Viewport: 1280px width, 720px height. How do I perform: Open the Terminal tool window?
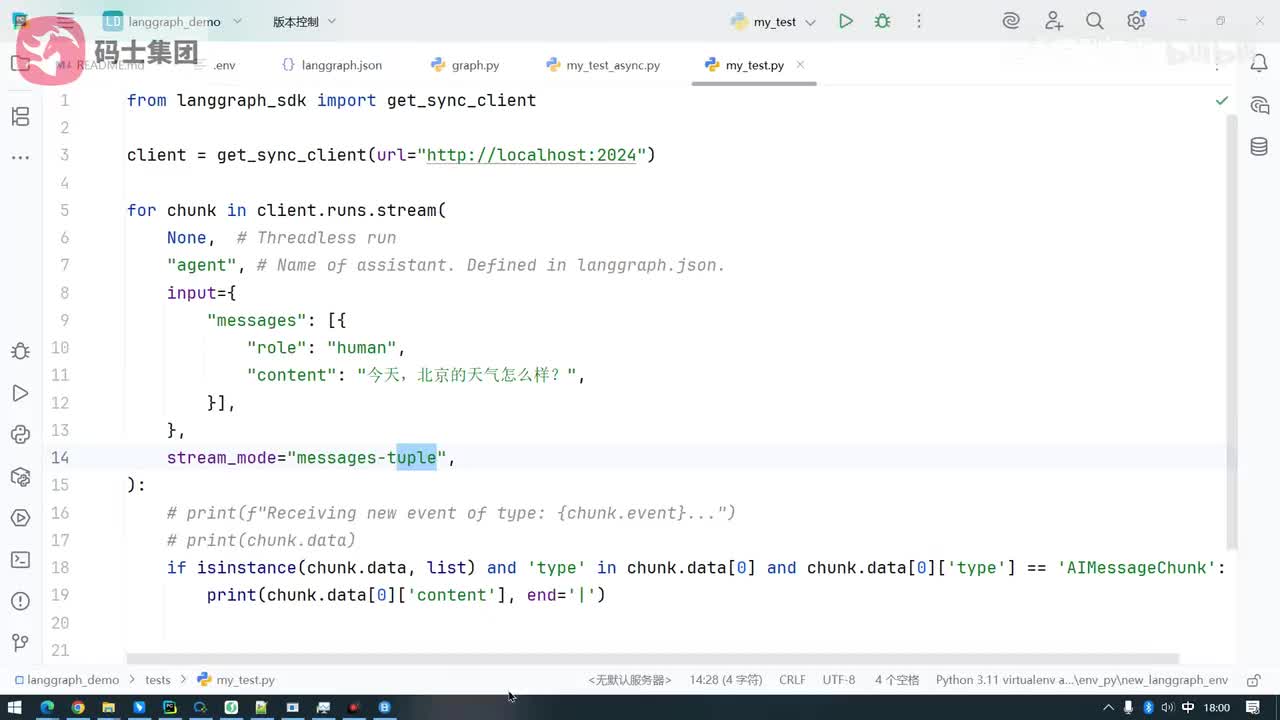[20, 559]
